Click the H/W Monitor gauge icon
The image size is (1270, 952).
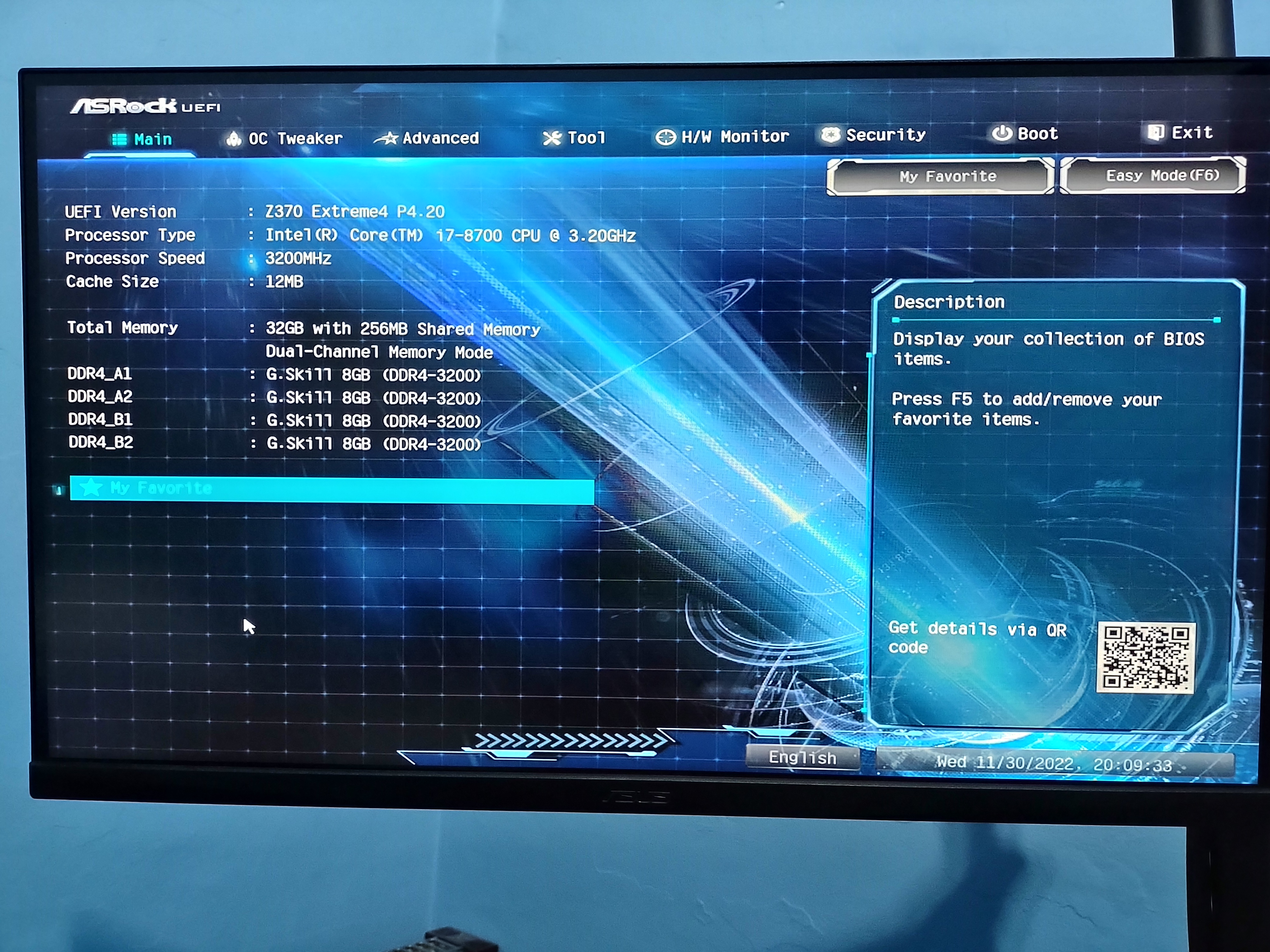point(665,137)
